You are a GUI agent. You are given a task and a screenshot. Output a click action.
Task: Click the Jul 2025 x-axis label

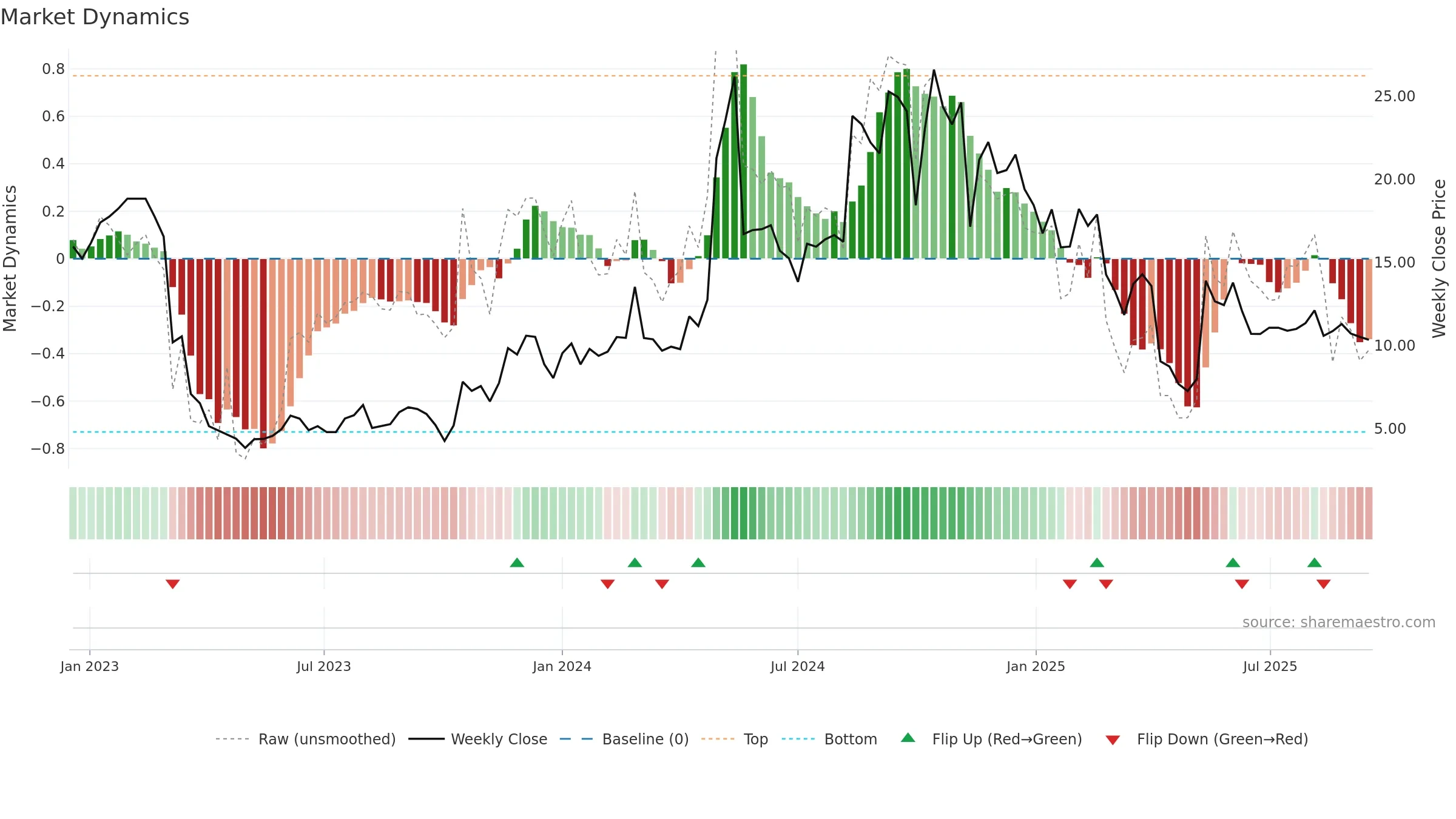coord(1270,666)
